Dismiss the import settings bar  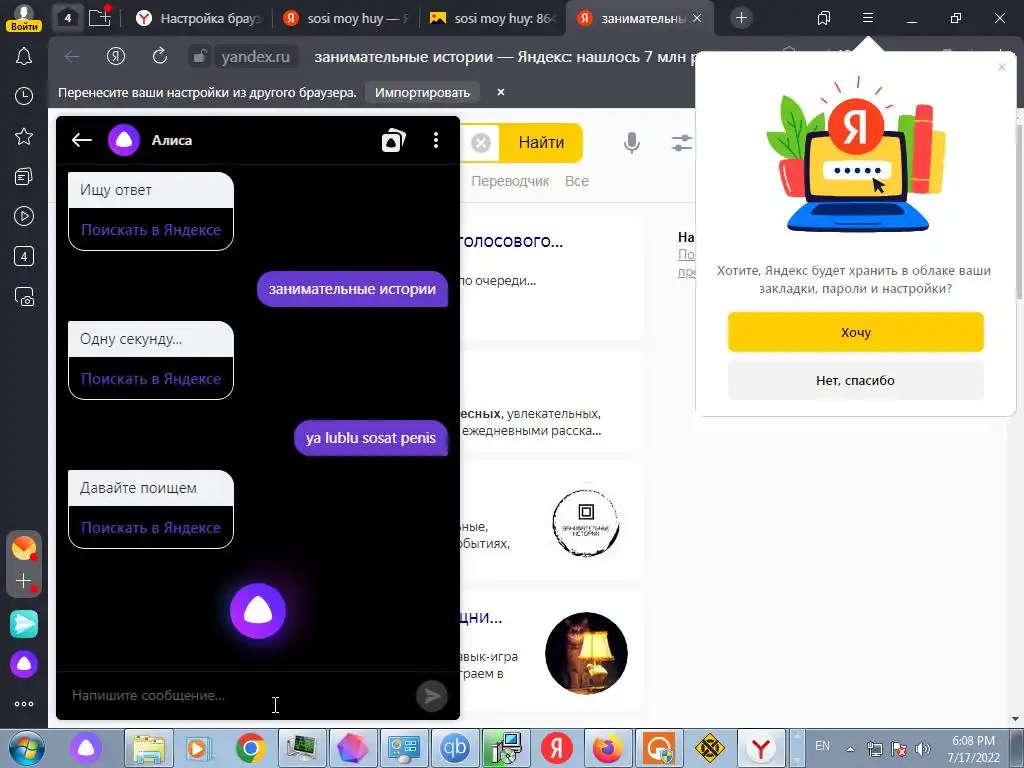[x=501, y=92]
